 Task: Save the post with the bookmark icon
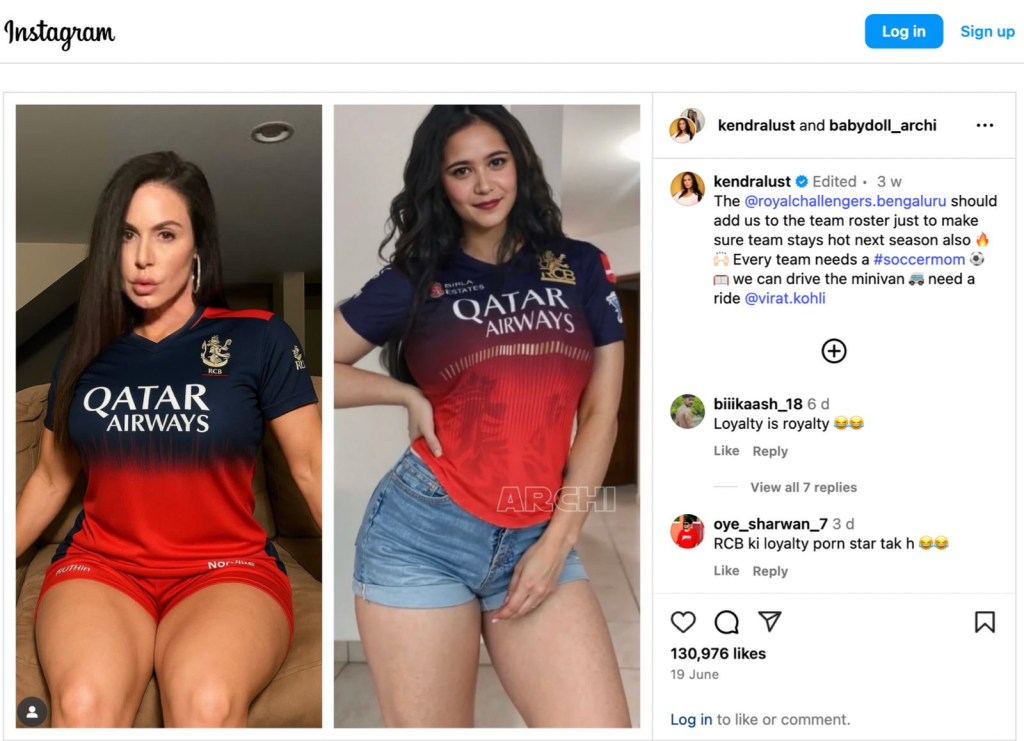coord(985,622)
